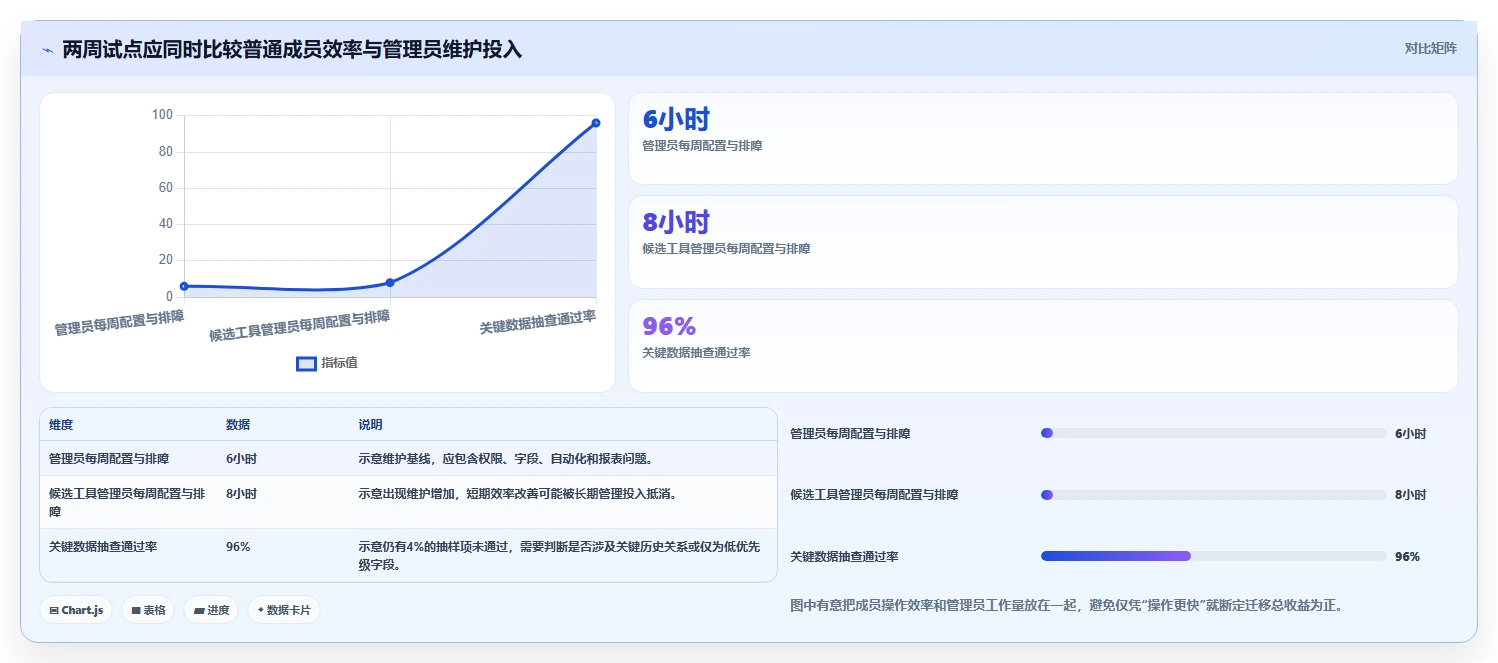
Task: Click y-axis label 100 on chart
Action: point(162,115)
